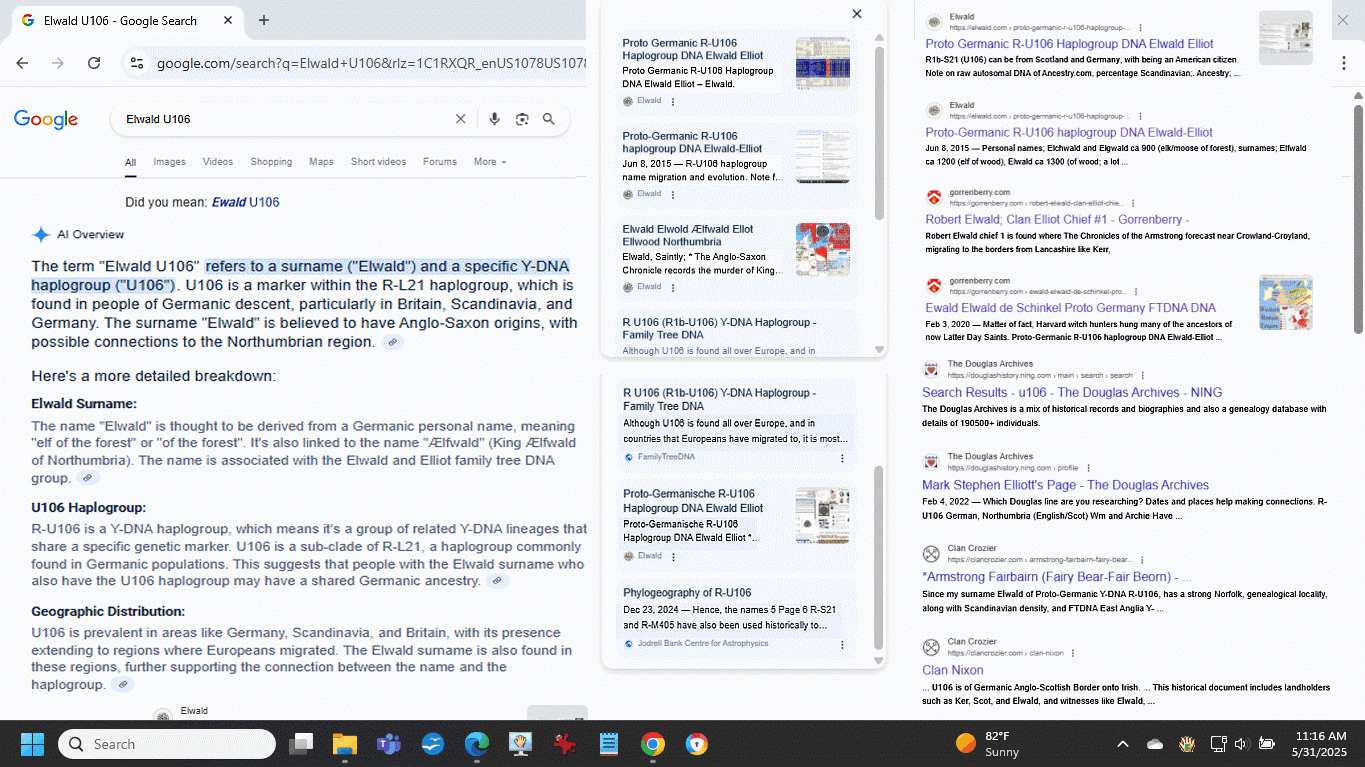Screen dimensions: 1365x767
Task: Open three-dot menu beside Clan Nixon result URL
Action: 1074,652
